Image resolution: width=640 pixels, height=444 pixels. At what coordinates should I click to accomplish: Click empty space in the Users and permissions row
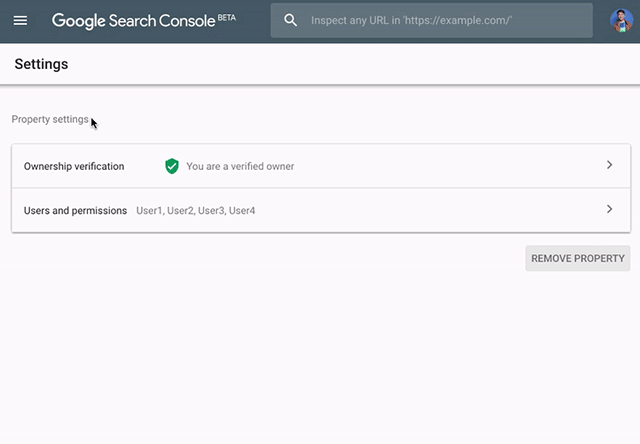(x=430, y=211)
